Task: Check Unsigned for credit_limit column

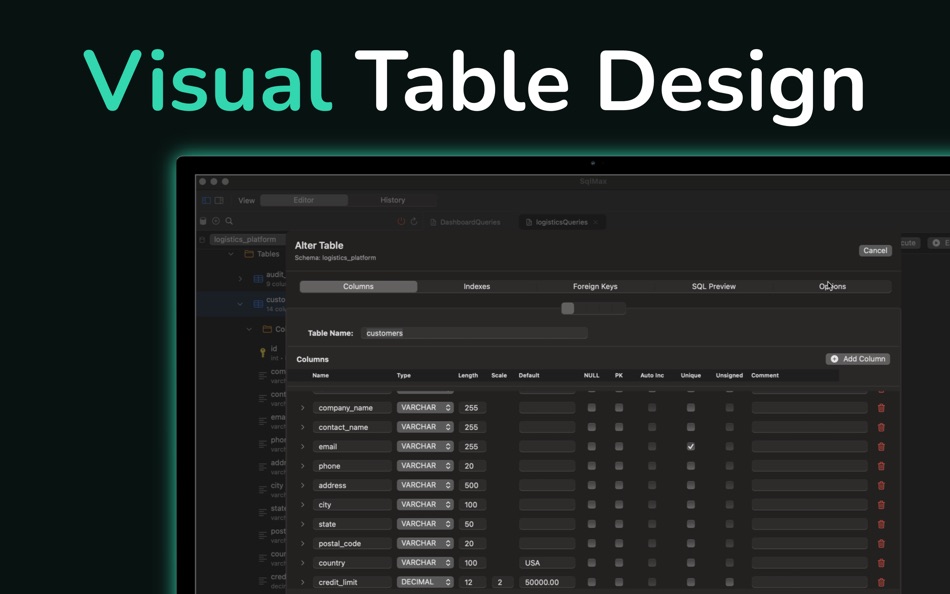Action: pyautogui.click(x=729, y=582)
